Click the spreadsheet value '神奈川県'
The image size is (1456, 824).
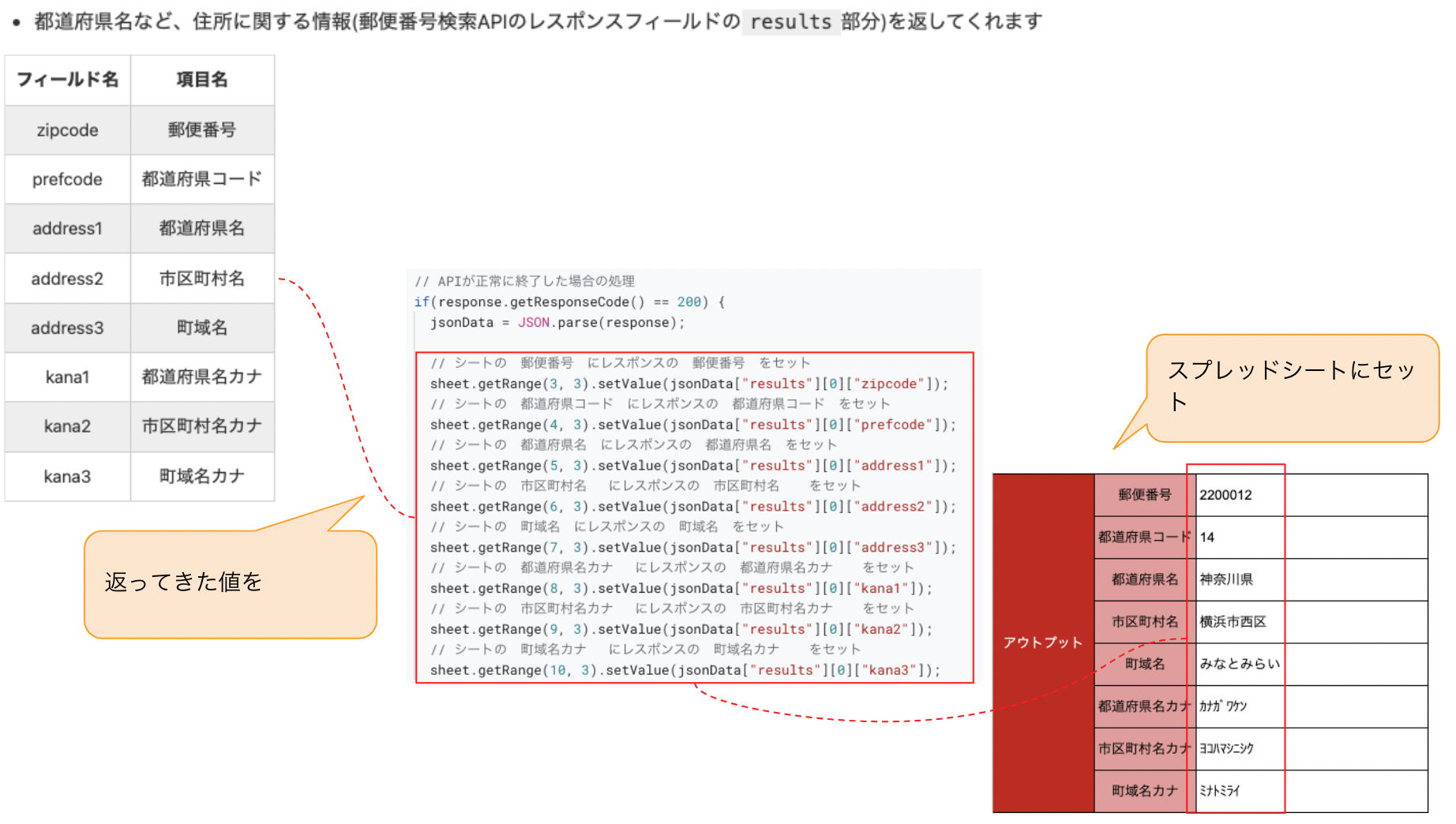1226,580
